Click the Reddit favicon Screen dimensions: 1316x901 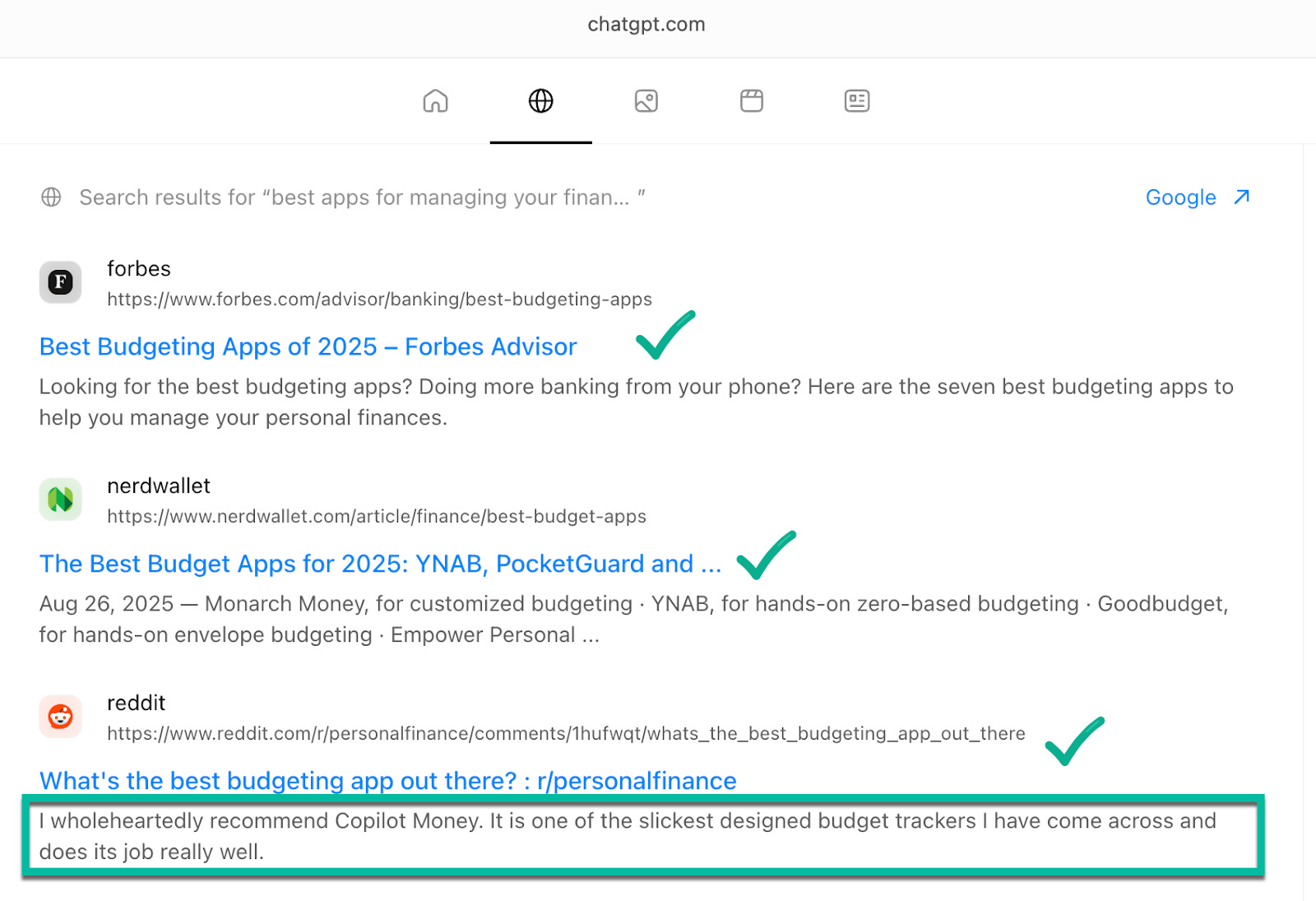click(60, 717)
